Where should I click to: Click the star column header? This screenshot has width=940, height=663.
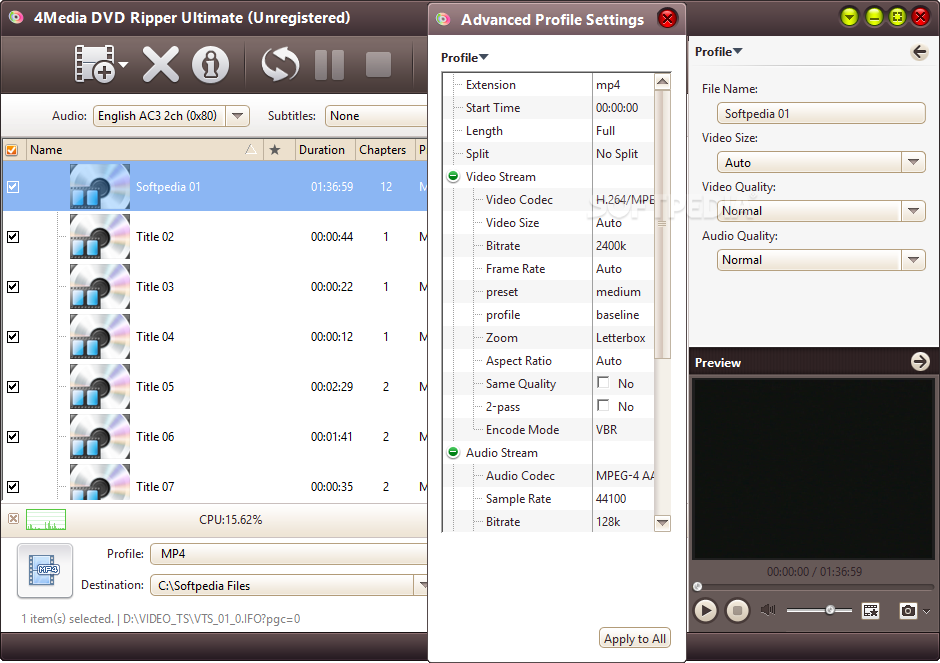[275, 150]
